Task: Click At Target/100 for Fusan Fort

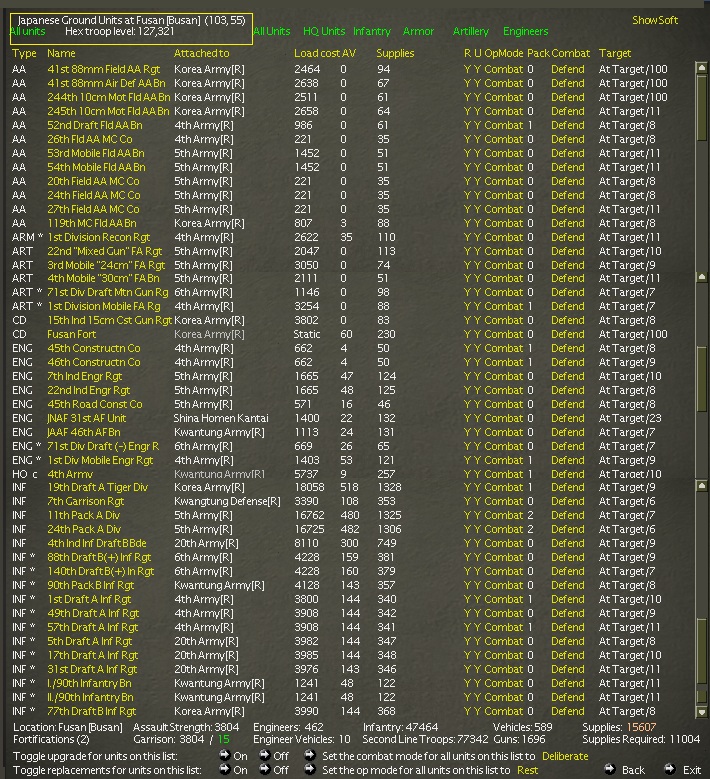Action: click(633, 334)
